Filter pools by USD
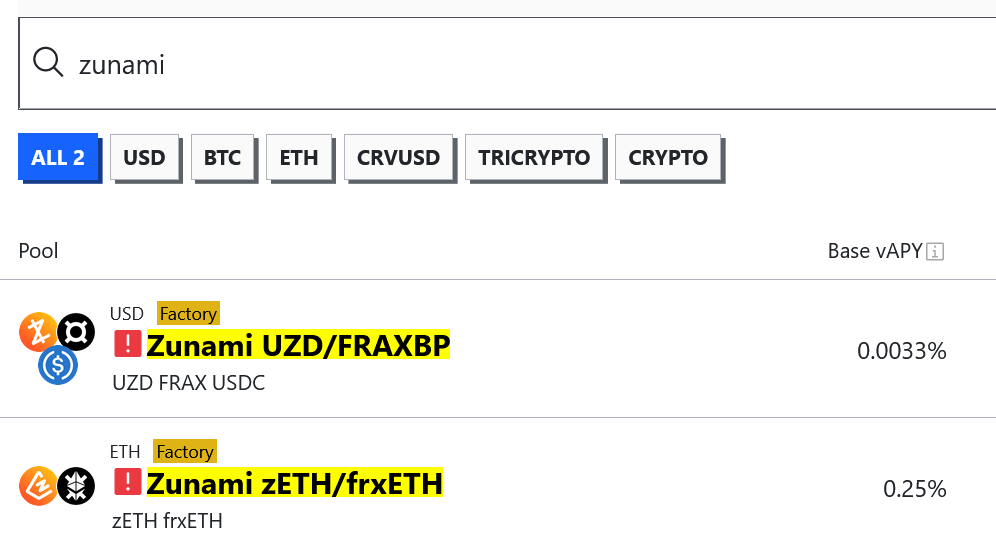This screenshot has width=996, height=537. tap(144, 157)
